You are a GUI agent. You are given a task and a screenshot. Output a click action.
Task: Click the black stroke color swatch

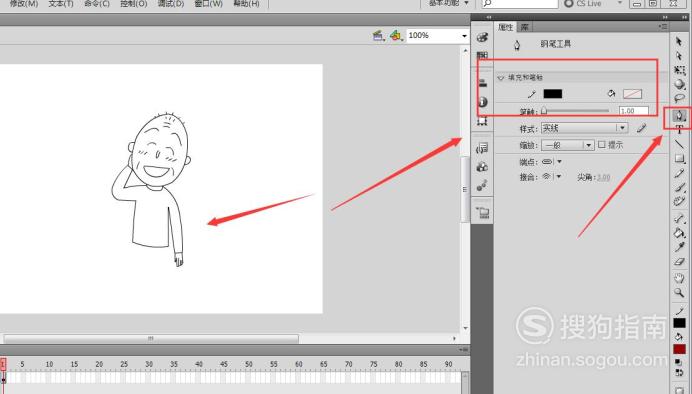(x=553, y=94)
